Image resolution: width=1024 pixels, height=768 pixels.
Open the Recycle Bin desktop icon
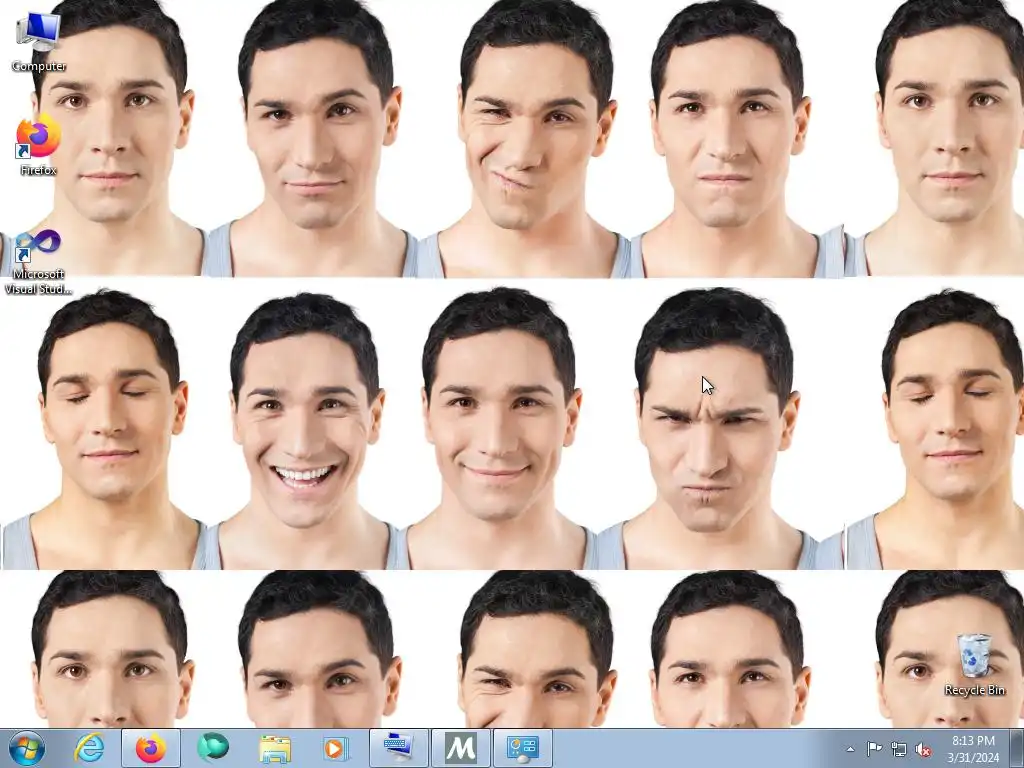[974, 664]
